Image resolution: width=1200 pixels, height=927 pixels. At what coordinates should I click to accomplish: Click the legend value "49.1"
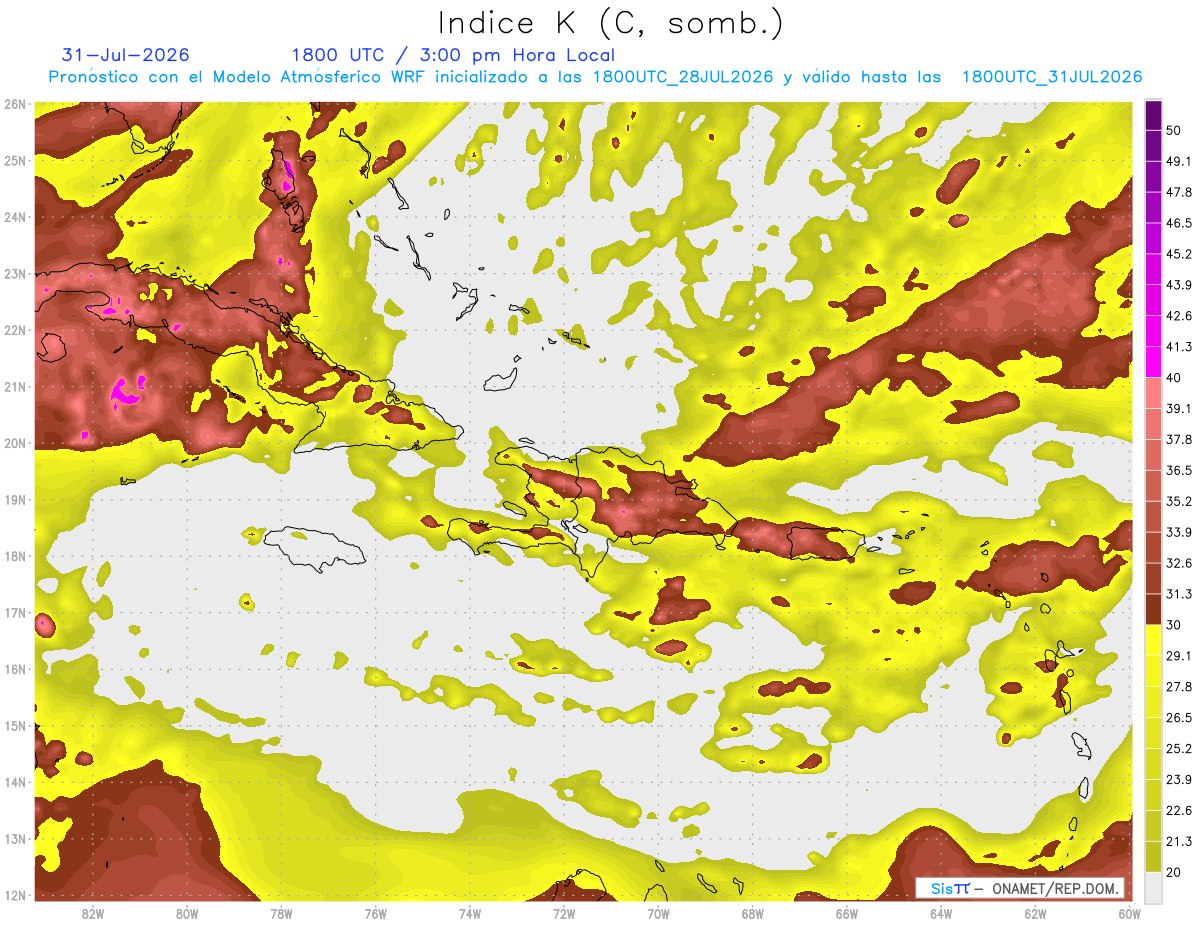1178,161
